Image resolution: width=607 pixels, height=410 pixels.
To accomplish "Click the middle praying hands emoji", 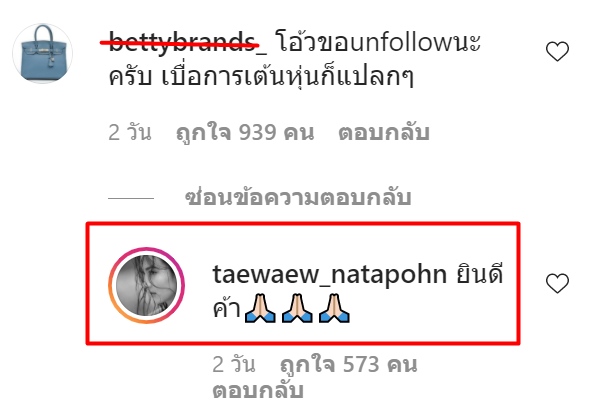I will 297,308.
